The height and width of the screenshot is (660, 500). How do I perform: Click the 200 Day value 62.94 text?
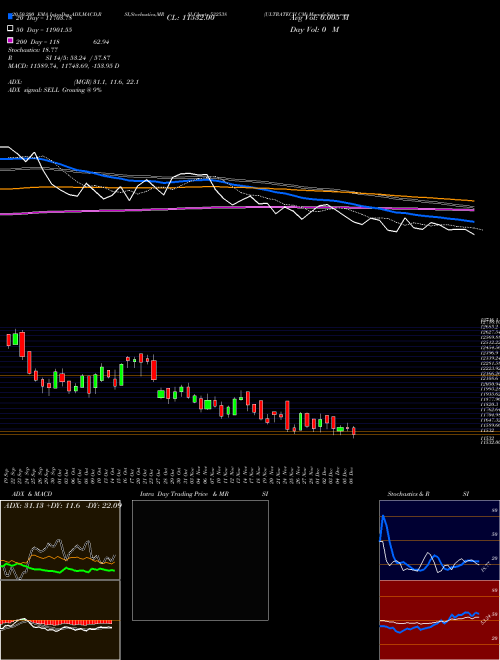101,42
